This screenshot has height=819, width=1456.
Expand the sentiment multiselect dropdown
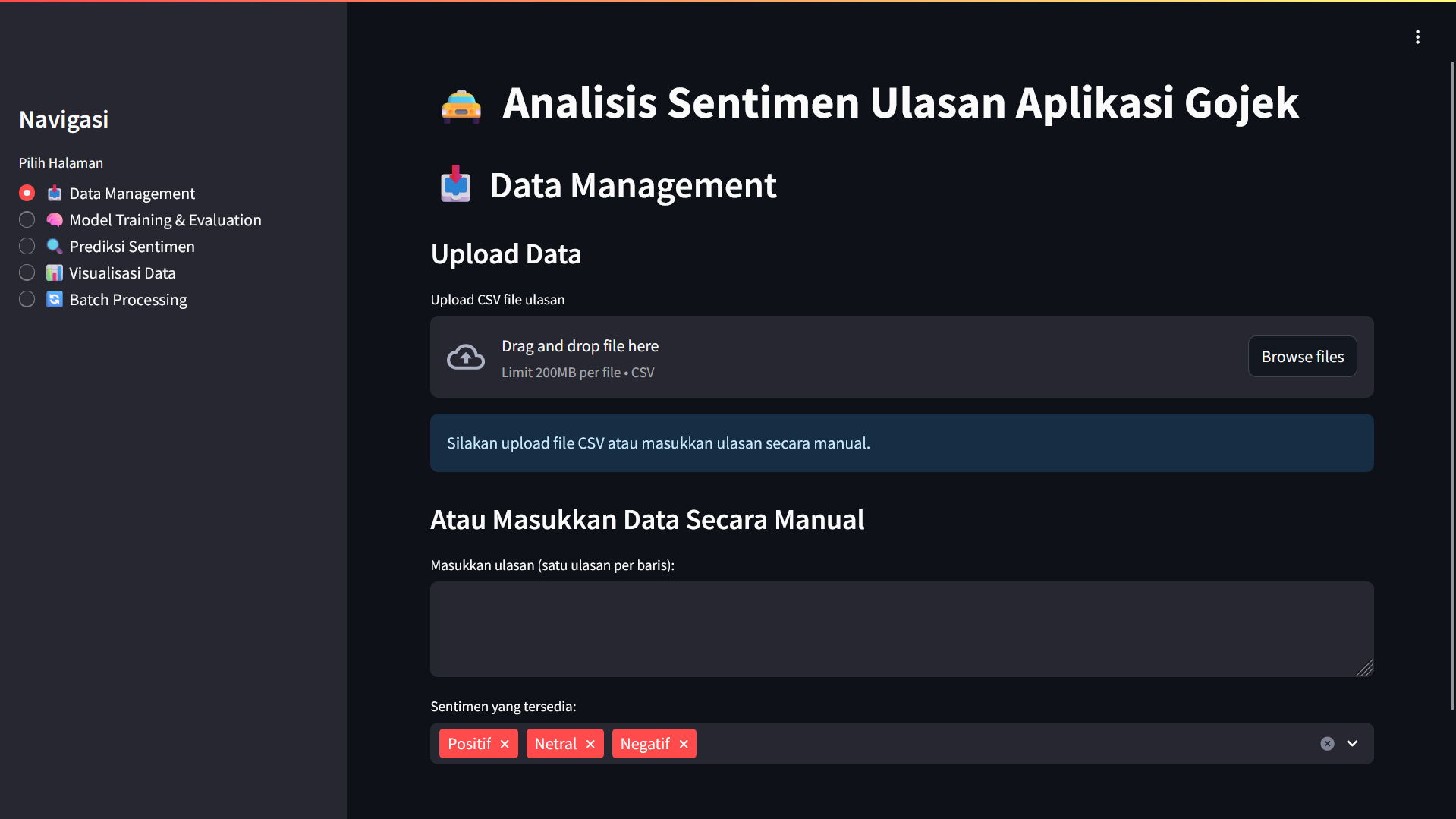tap(1352, 744)
